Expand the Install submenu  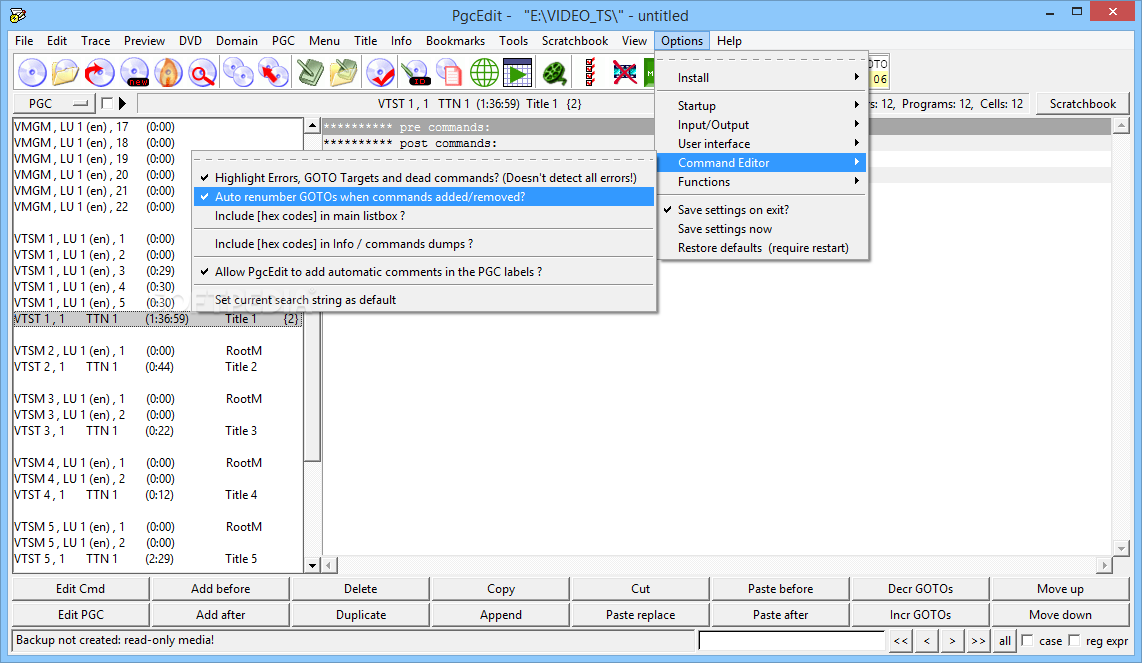[x=763, y=78]
